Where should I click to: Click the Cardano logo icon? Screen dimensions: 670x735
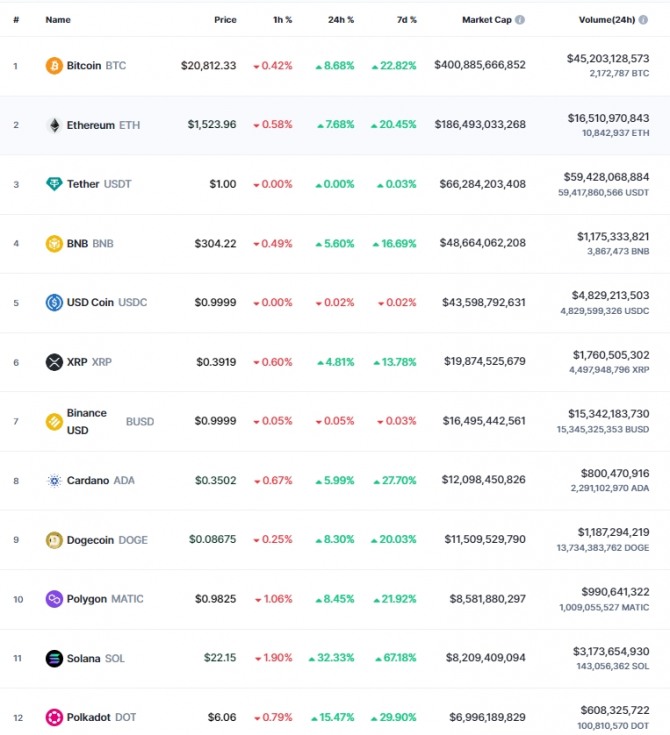click(54, 480)
